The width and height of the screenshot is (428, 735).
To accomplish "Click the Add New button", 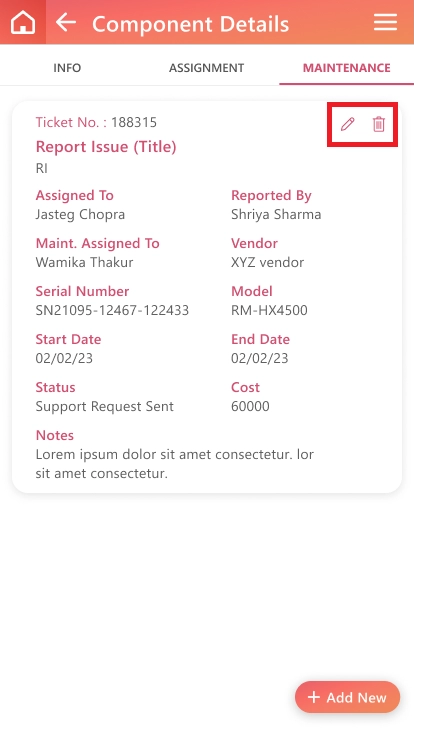I will coord(347,697).
